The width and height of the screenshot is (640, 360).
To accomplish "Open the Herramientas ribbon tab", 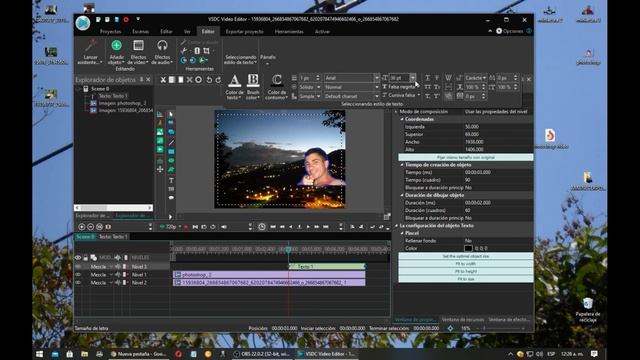I will click(289, 31).
